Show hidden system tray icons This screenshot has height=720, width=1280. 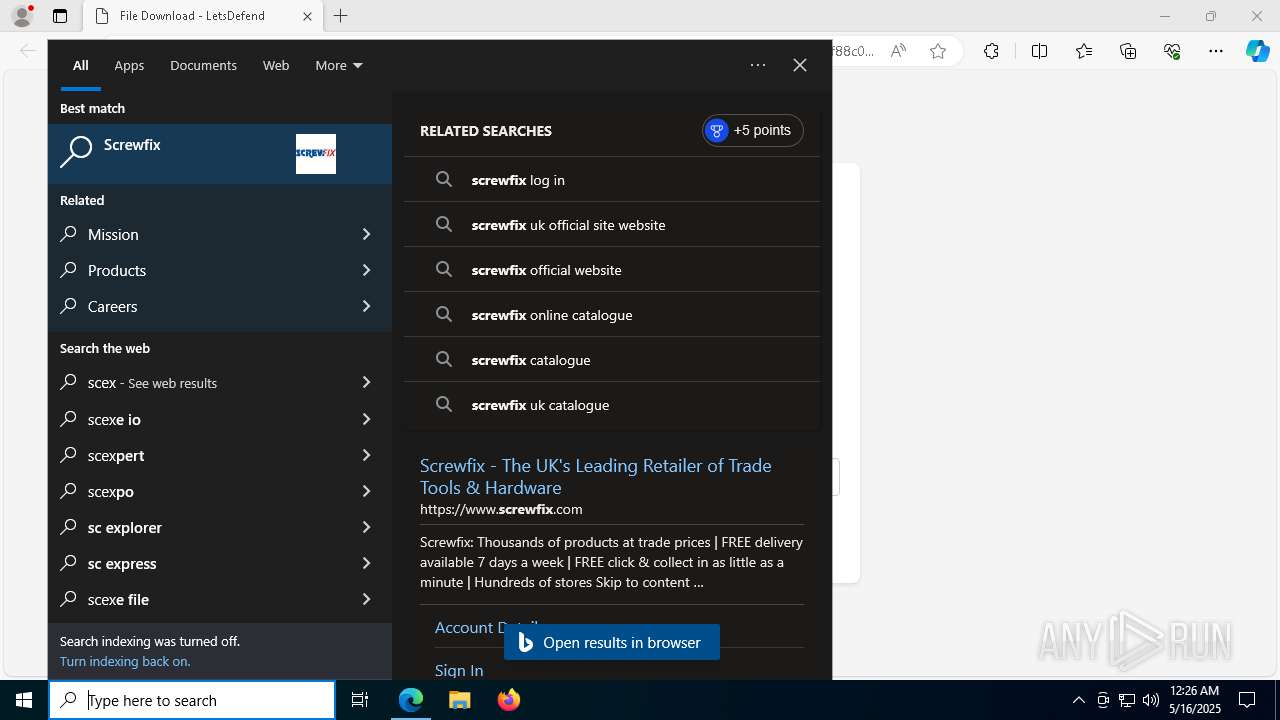click(x=1078, y=700)
